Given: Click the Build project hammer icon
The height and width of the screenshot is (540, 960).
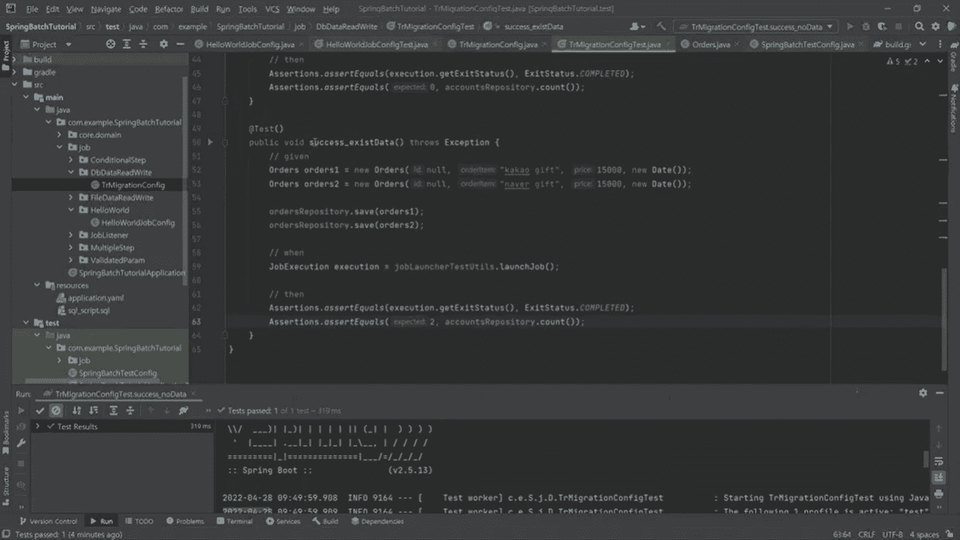Looking at the screenshot, I should pyautogui.click(x=661, y=26).
